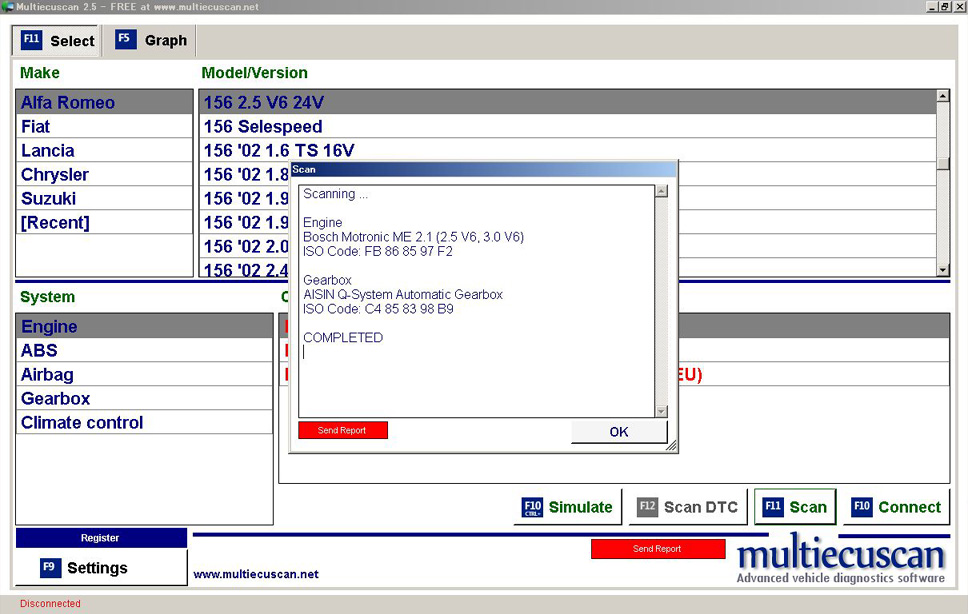968x614 pixels.
Task: Click the Bosch Motronic ME 2.1 line
Action: click(x=414, y=237)
